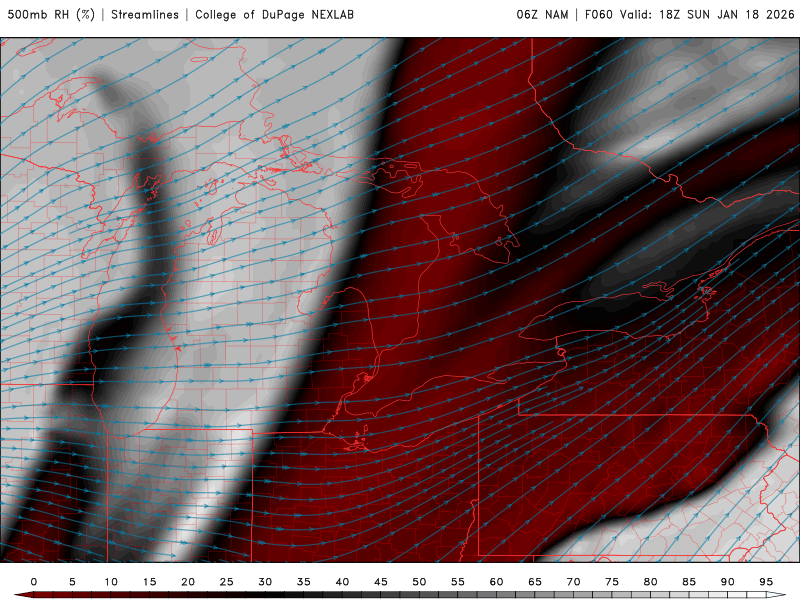Click the colorbar label "10"
800x600 pixels.
(x=111, y=582)
